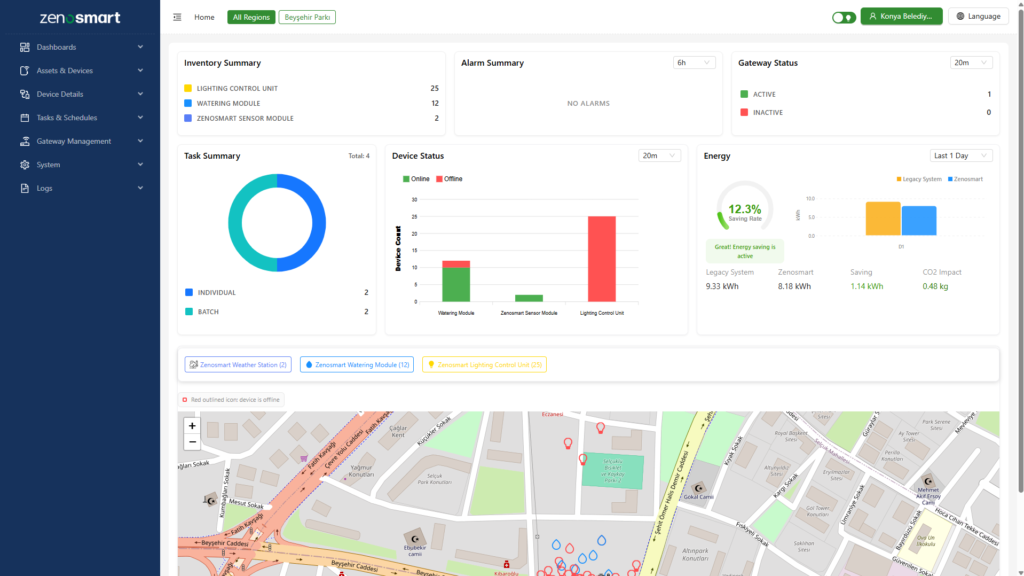Screen dimensions: 1024x576
Task: Open the Alarm Summary 6h dropdown
Action: click(694, 63)
